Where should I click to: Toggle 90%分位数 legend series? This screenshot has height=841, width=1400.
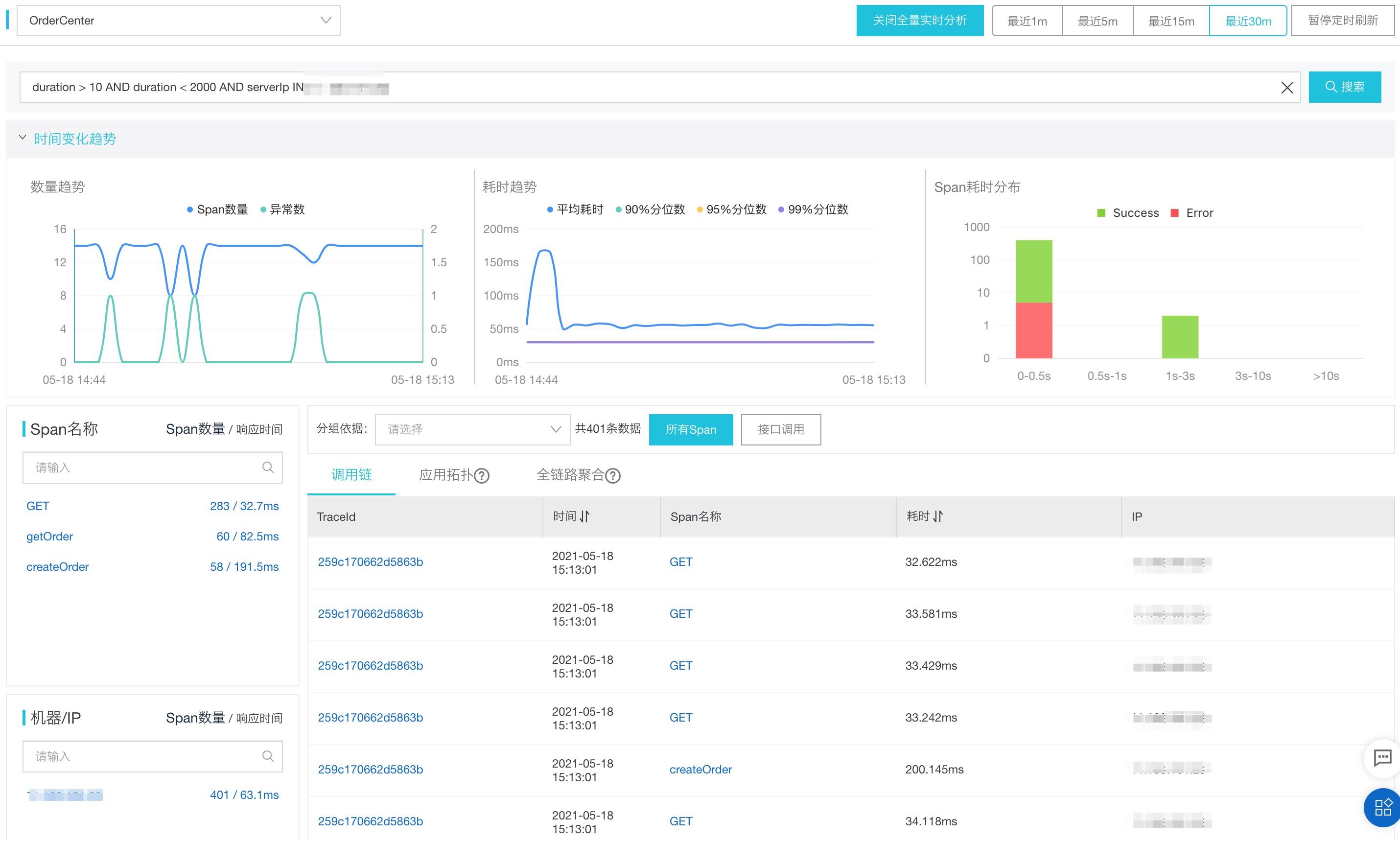651,210
